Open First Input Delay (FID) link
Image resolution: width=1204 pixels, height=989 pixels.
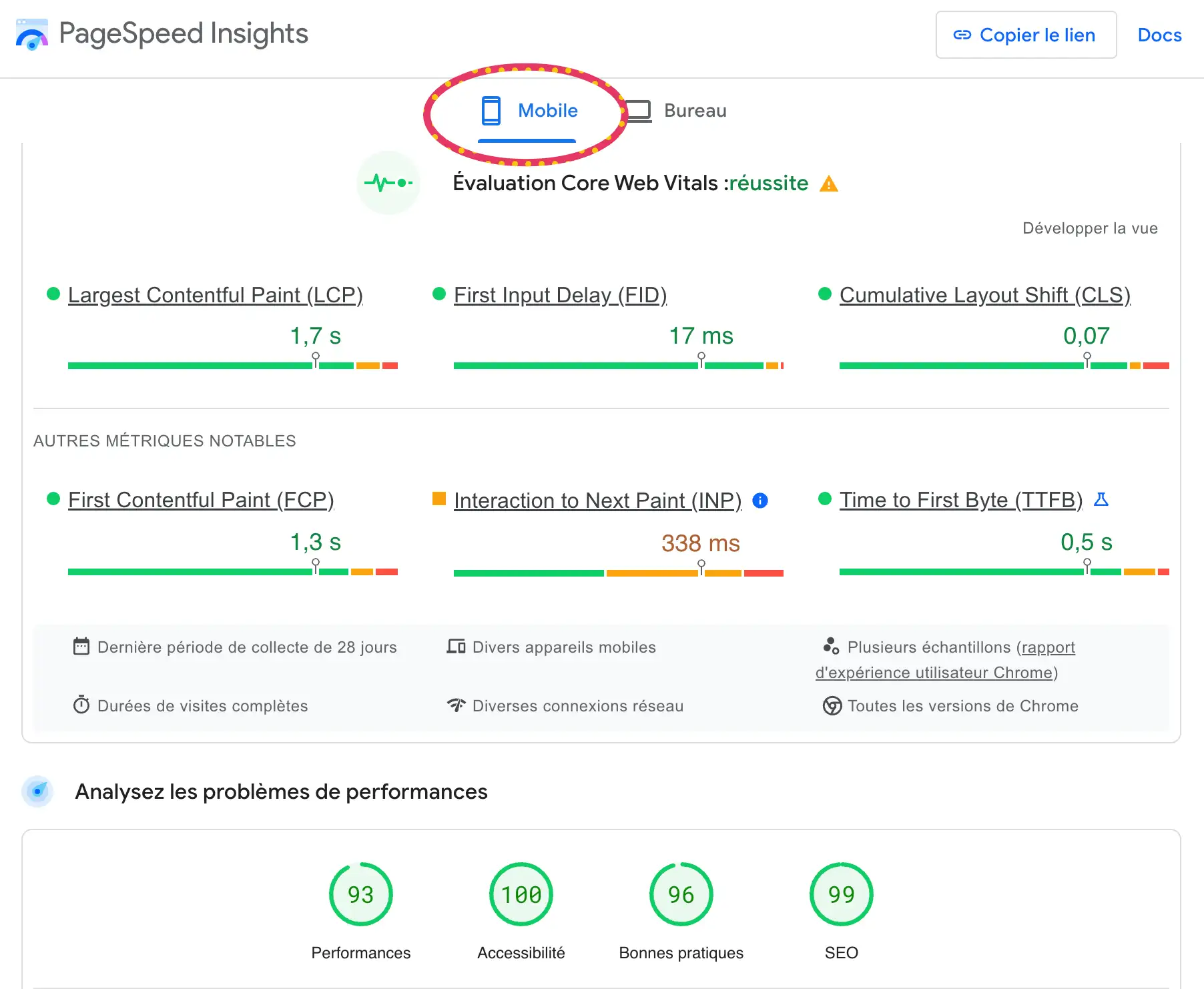[561, 295]
